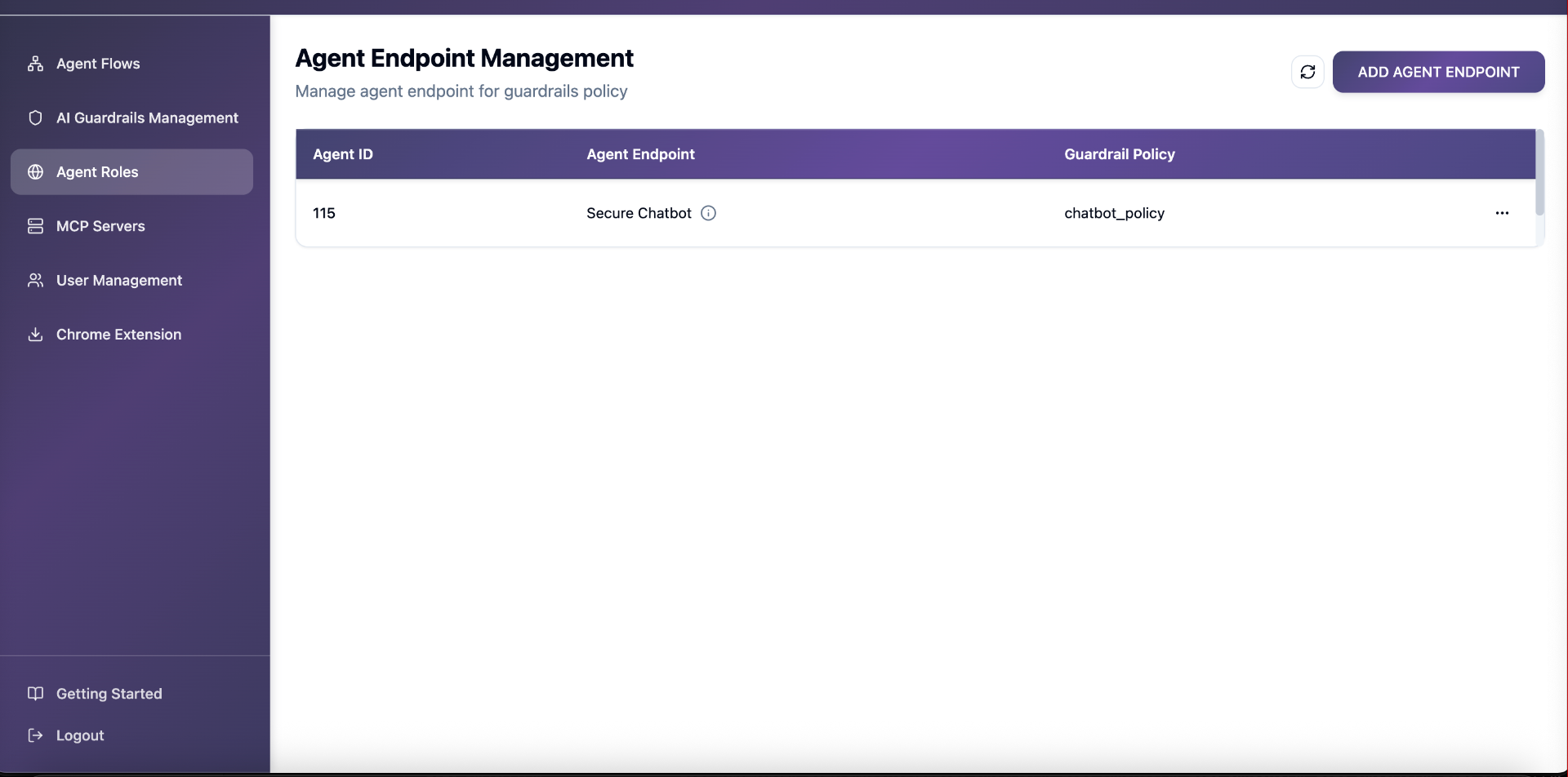The width and height of the screenshot is (1568, 777).
Task: Click the AI Guardrails shield icon
Action: click(36, 118)
